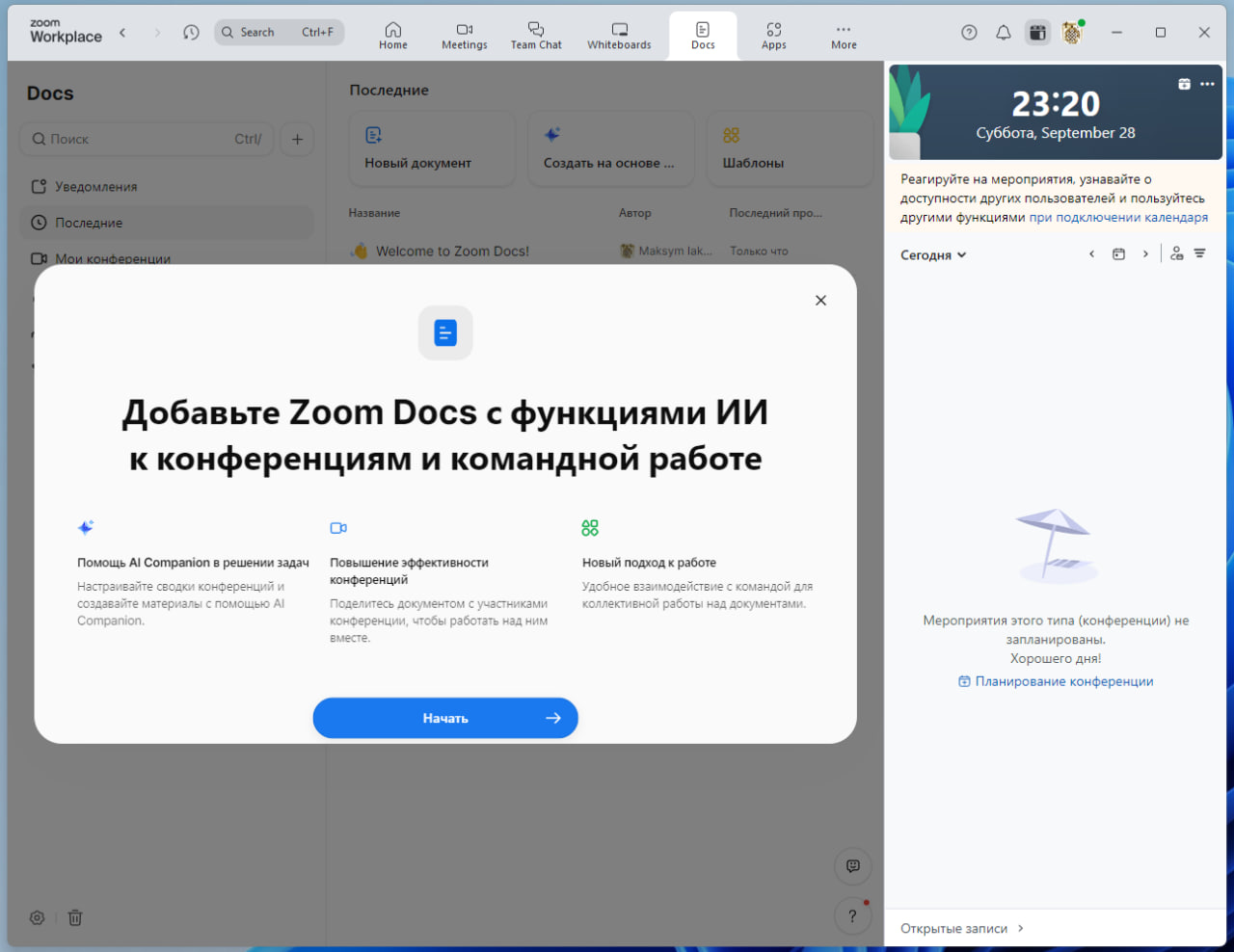Open the Team Chat tab

point(536,36)
